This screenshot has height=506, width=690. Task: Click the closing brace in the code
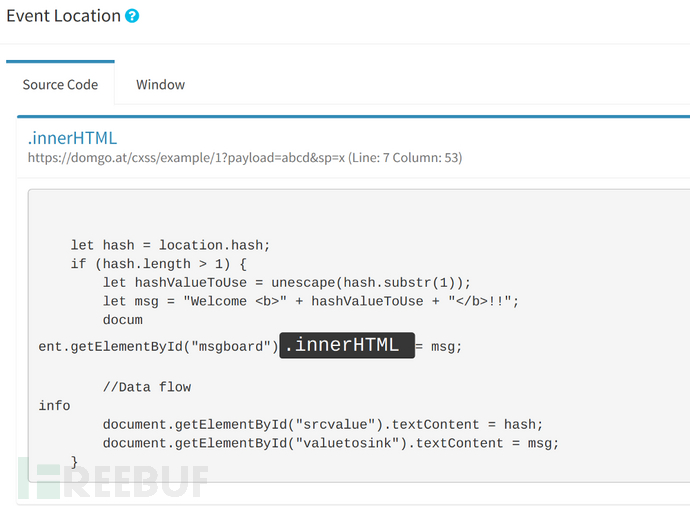coord(74,461)
